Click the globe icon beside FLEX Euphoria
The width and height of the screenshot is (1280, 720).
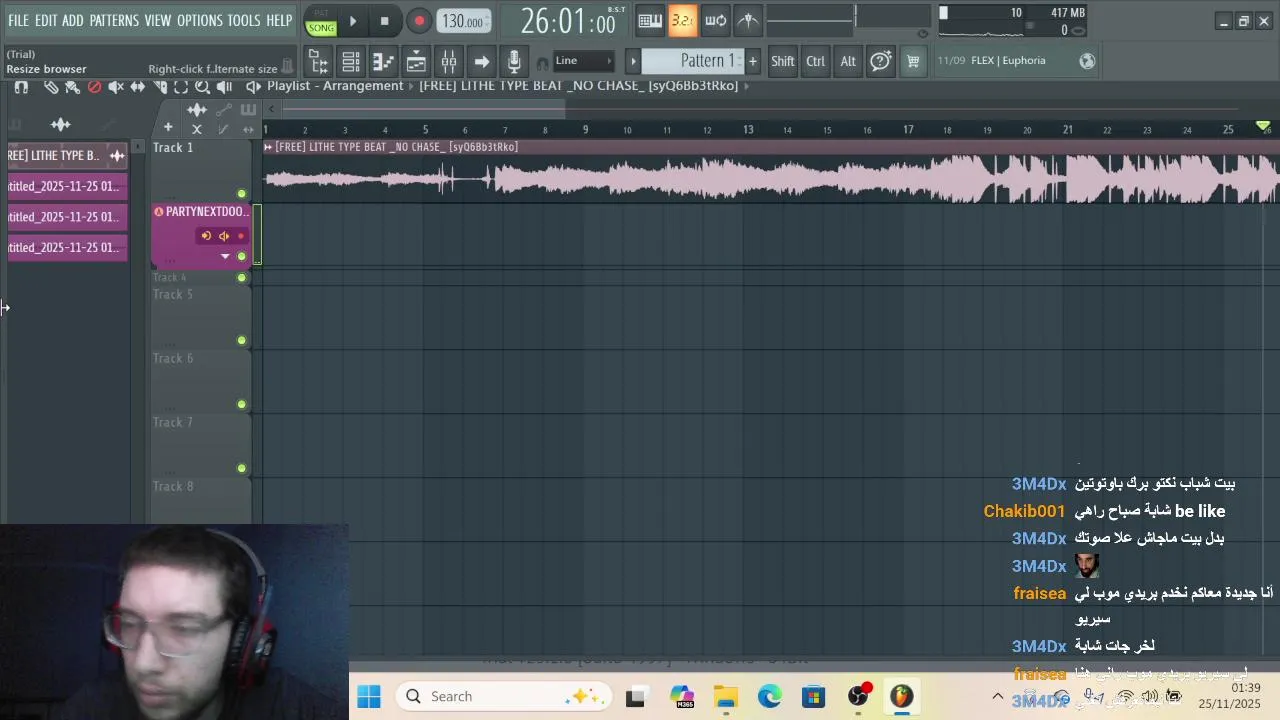coord(1088,61)
